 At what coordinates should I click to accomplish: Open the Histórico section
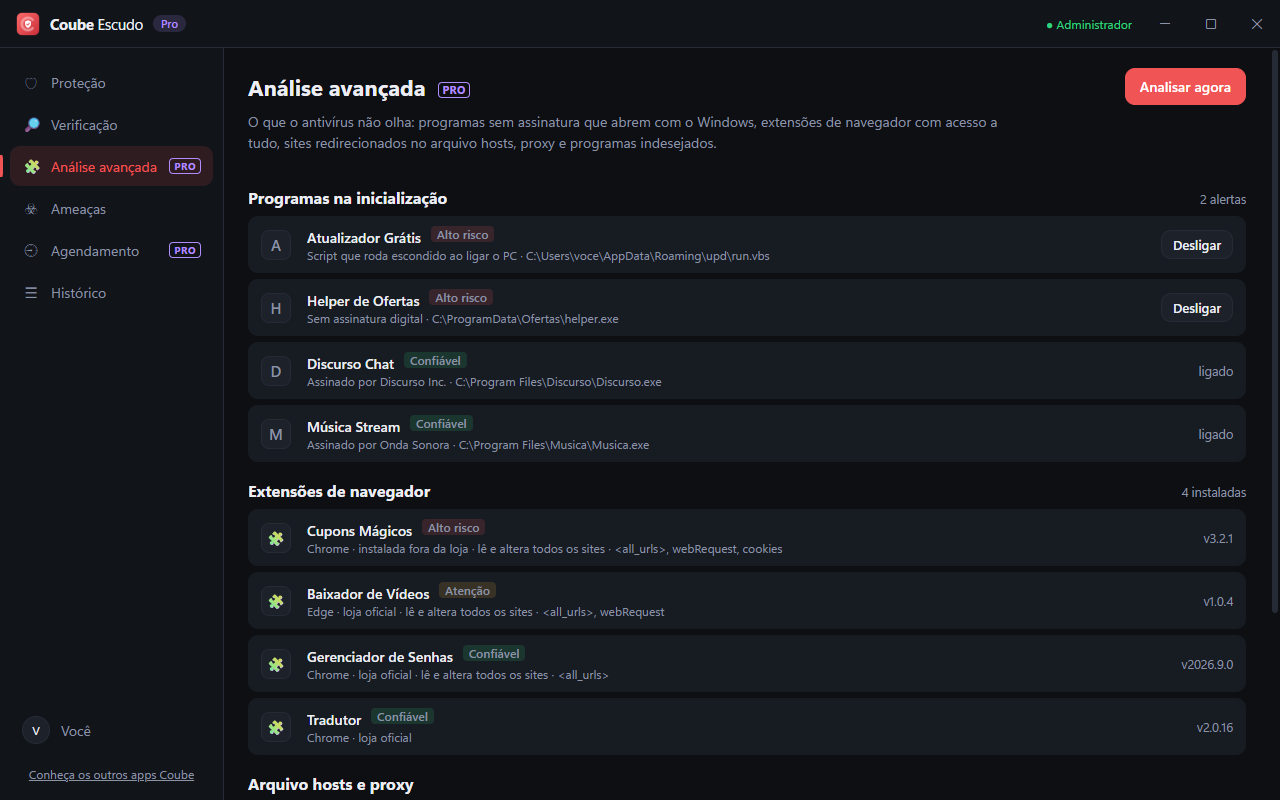click(112, 293)
